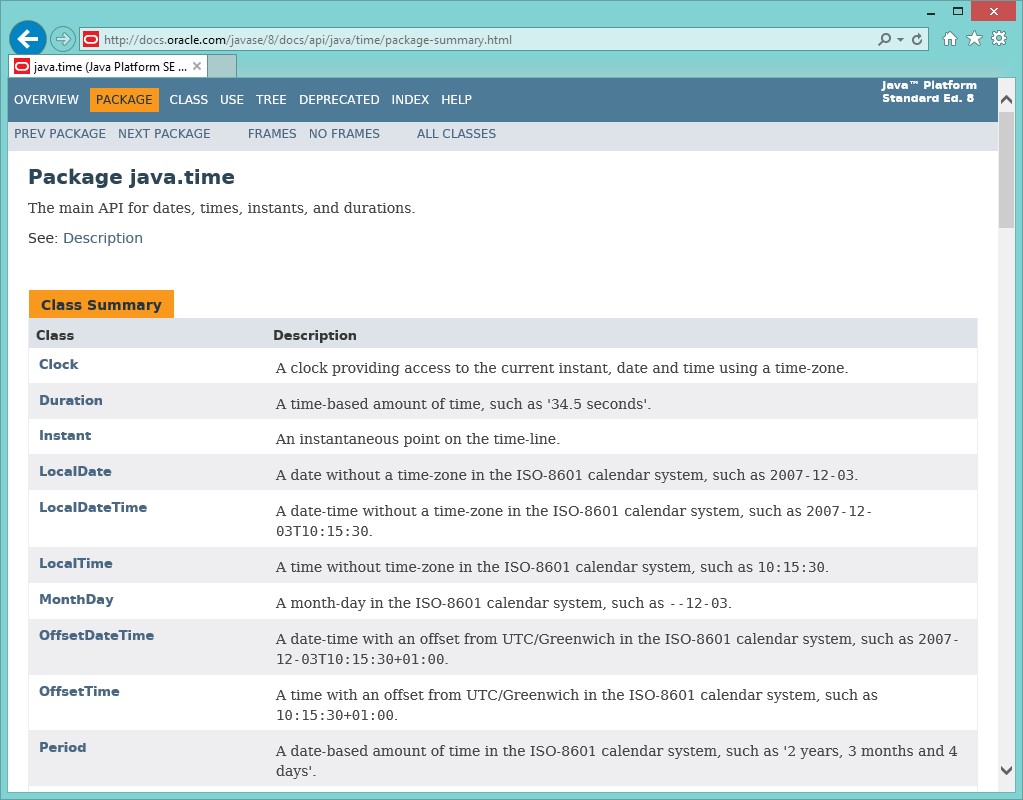Select the DEPRECATED navigation item

339,100
